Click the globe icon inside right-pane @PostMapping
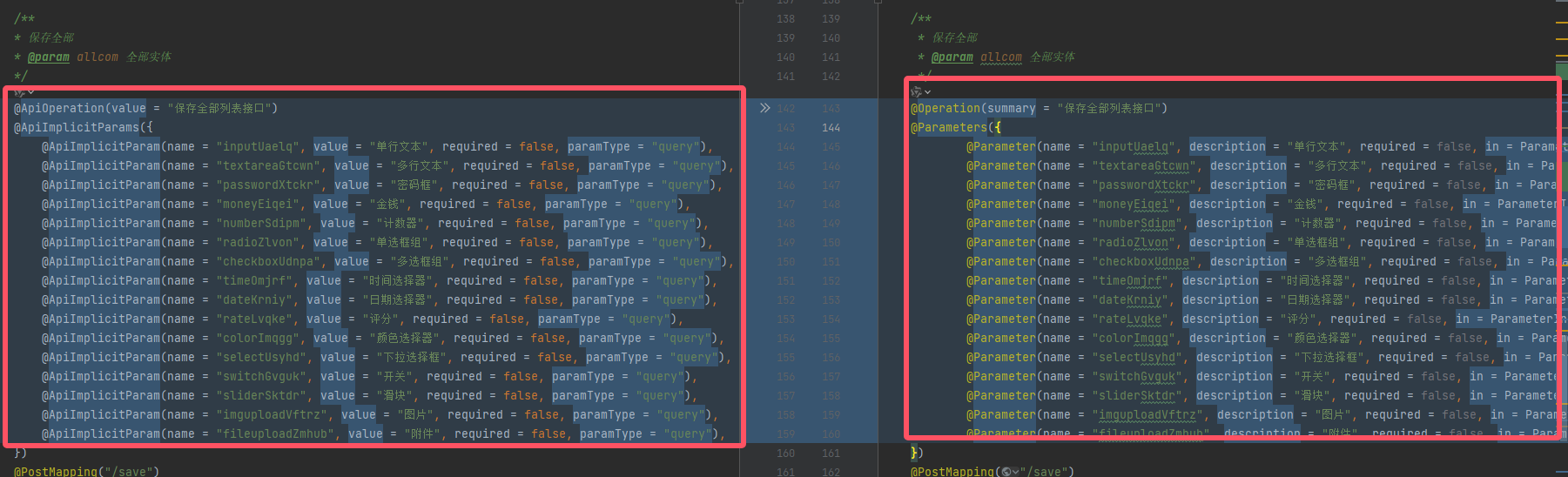The image size is (1568, 477). point(1006,472)
